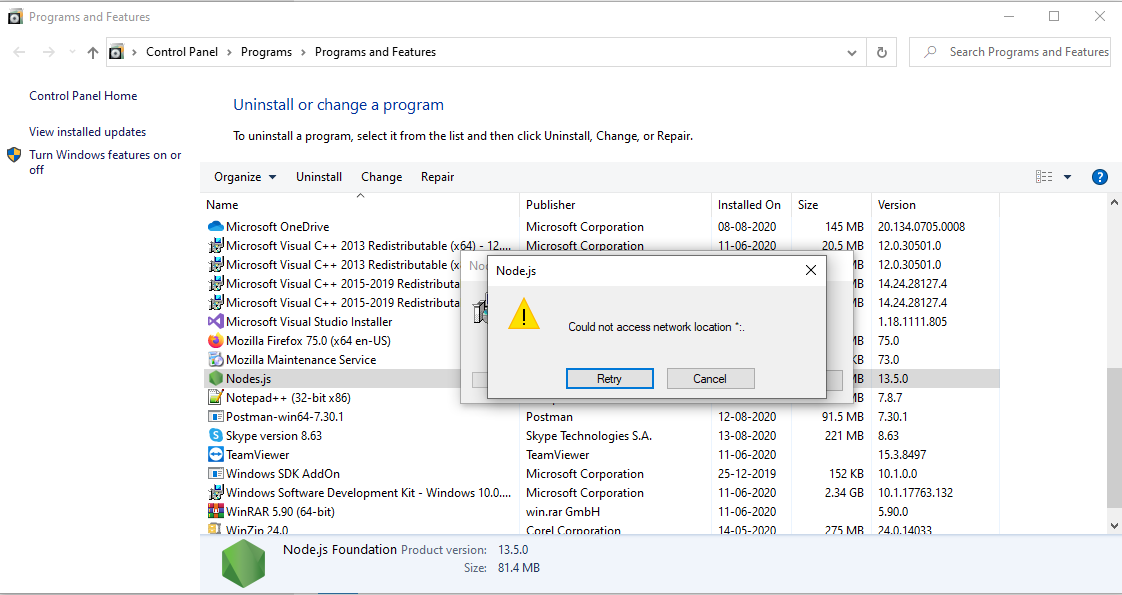
Task: Navigate back with the Back arrow
Action: coord(19,52)
